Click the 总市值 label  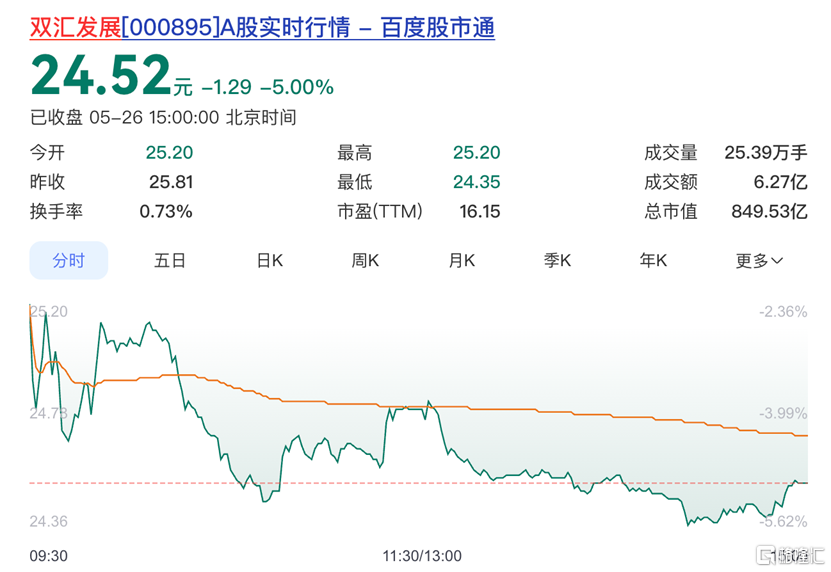[671, 212]
